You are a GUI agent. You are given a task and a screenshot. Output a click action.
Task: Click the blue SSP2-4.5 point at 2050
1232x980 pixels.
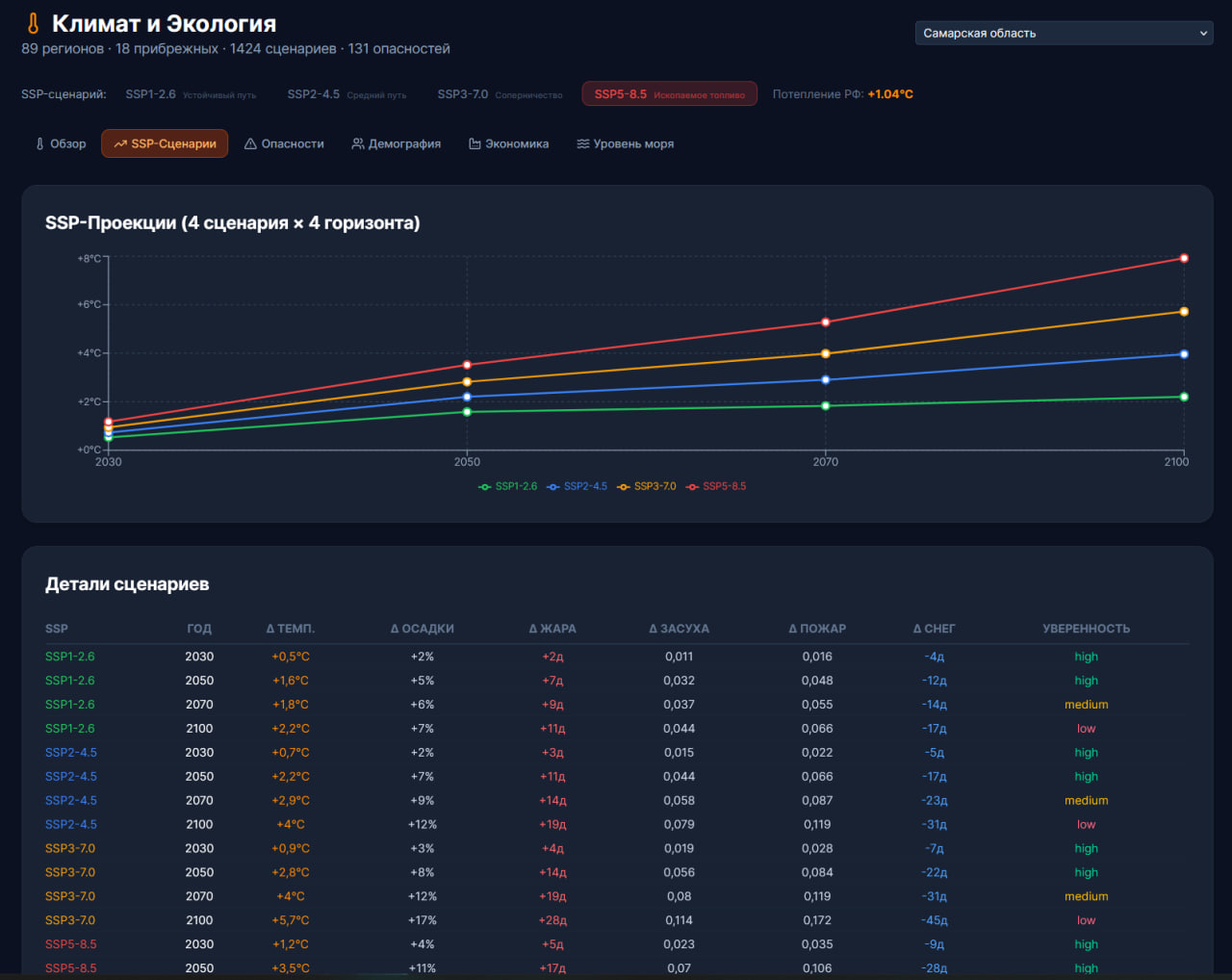pos(468,397)
